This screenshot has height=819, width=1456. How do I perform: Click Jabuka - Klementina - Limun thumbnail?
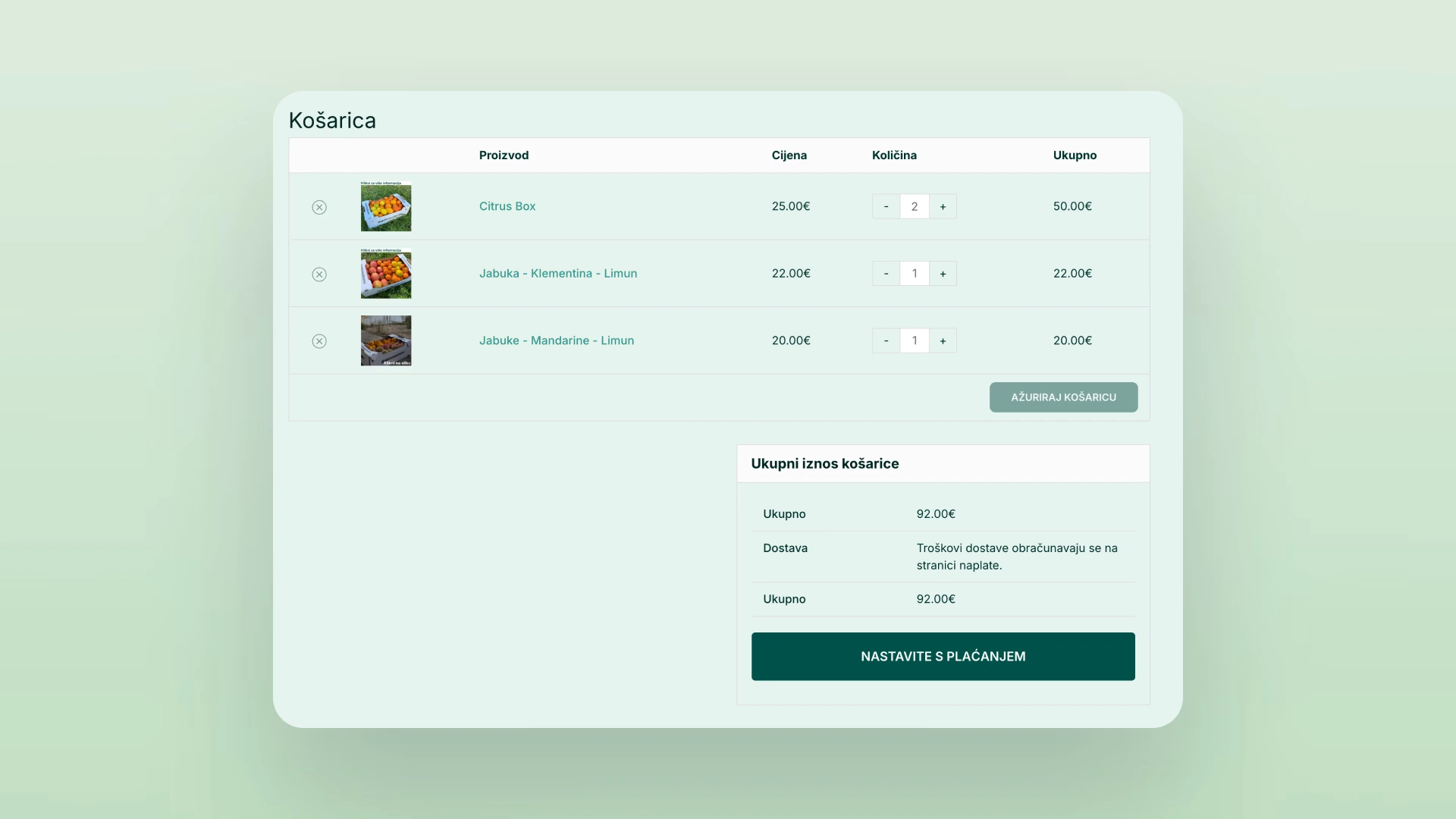click(386, 274)
